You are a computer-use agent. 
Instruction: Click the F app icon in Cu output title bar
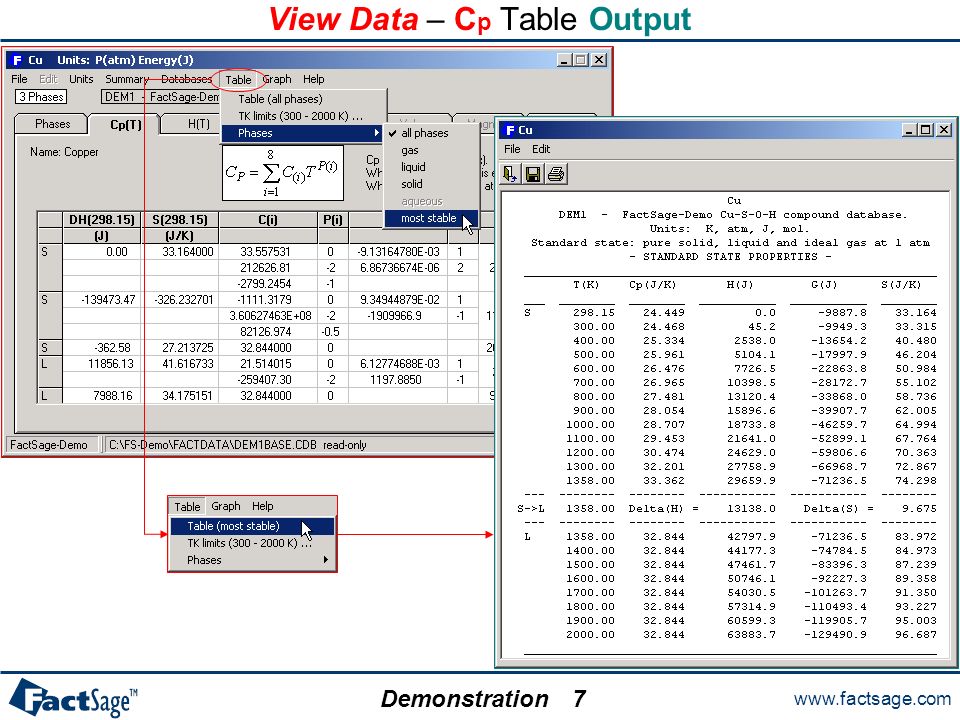[510, 130]
